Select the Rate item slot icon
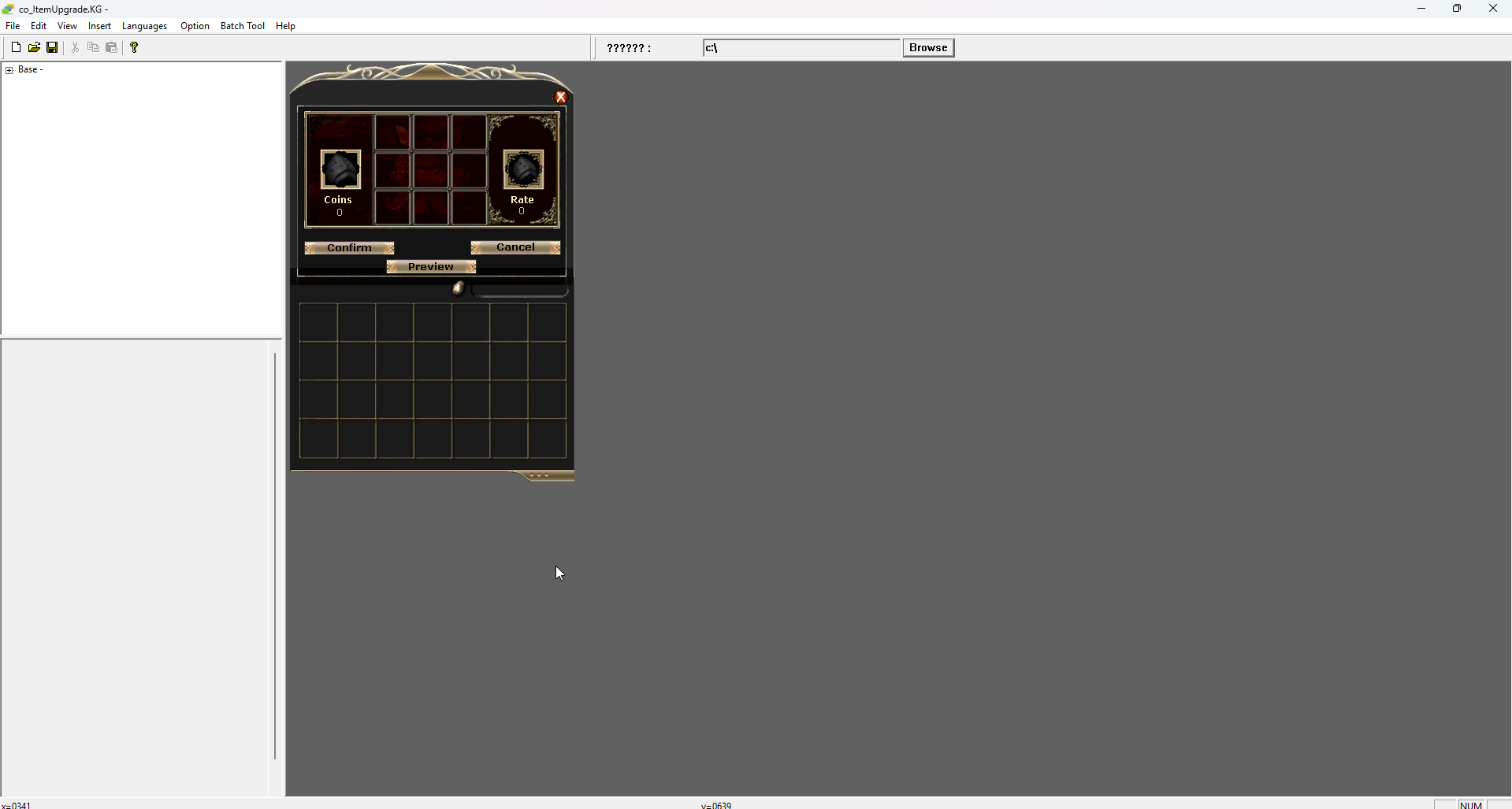Screen dimensions: 1512x809 pyautogui.click(x=523, y=168)
